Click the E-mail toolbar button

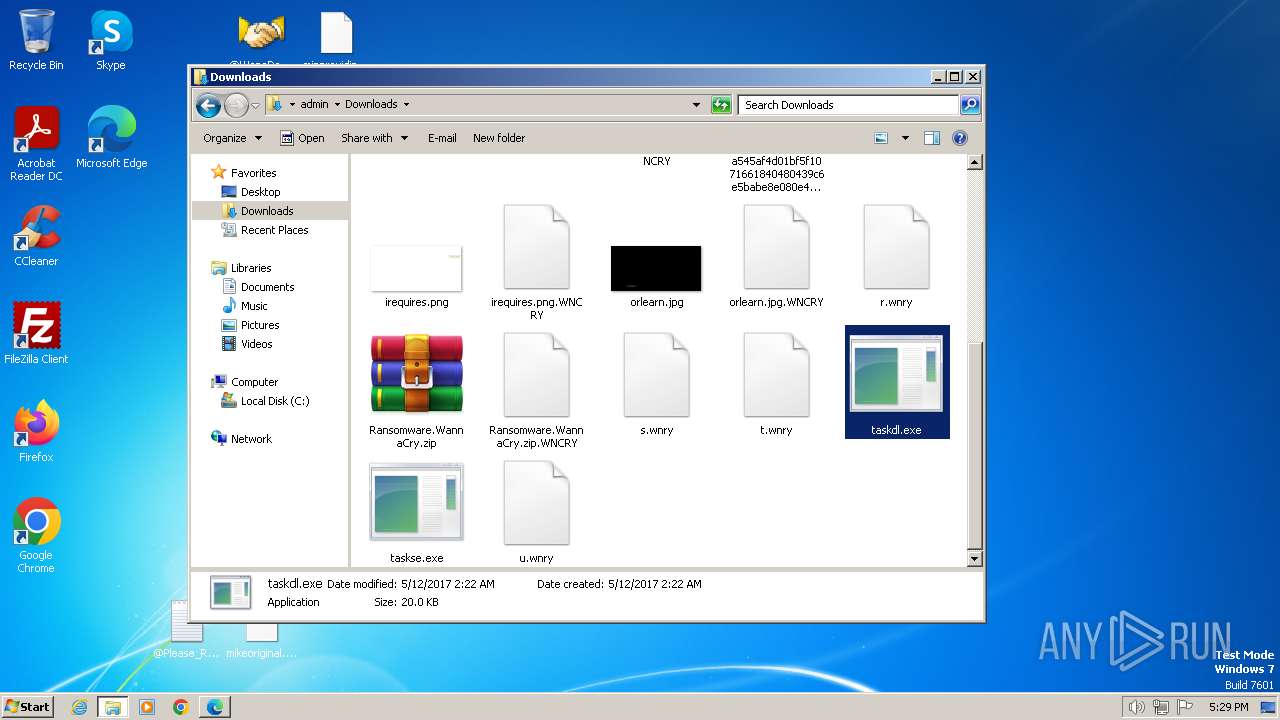[x=442, y=138]
